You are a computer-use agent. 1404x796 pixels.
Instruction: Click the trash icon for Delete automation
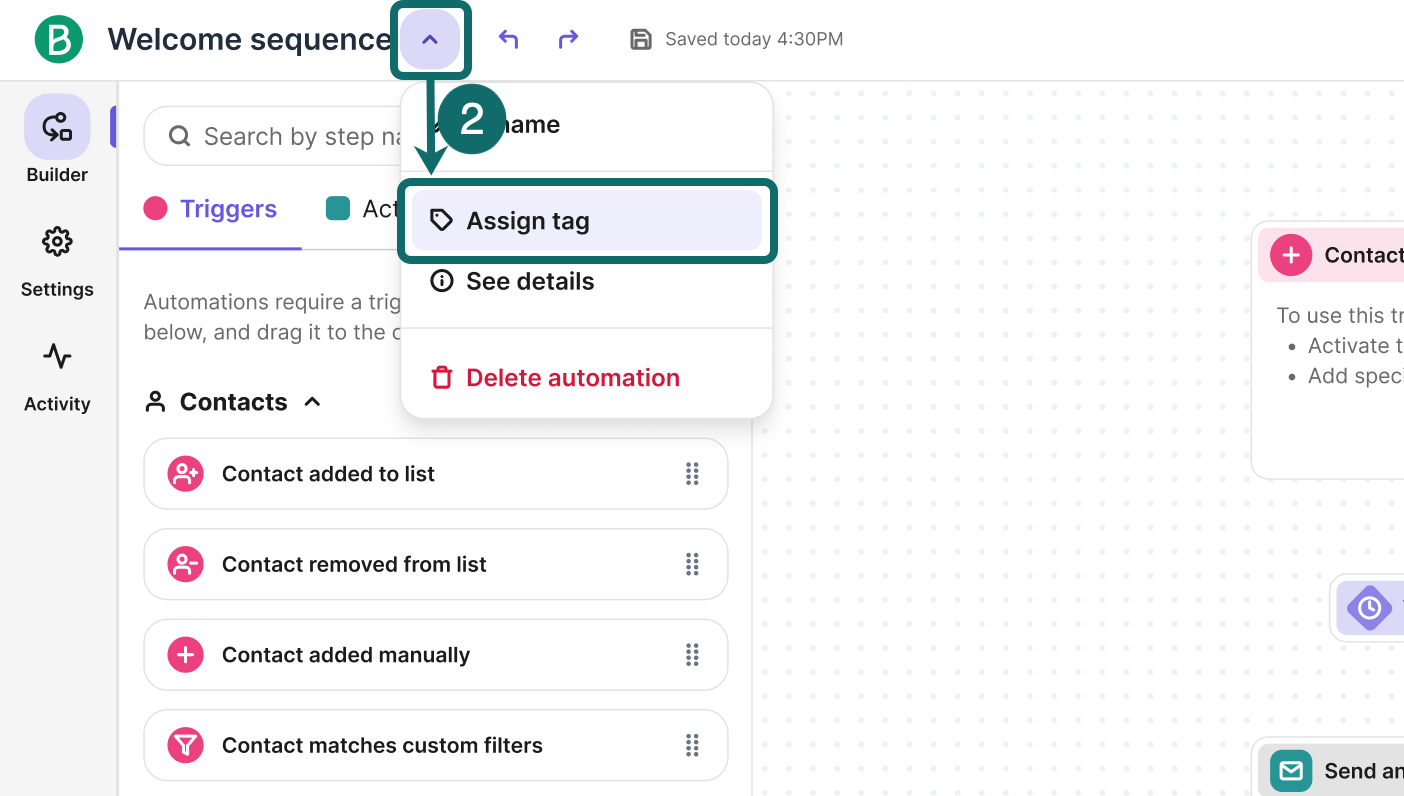click(441, 378)
